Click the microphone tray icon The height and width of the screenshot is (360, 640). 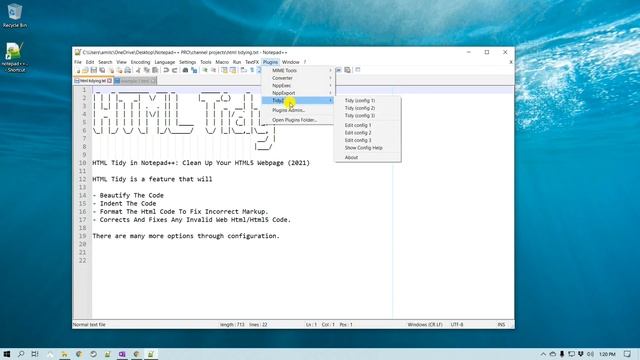coord(562,354)
